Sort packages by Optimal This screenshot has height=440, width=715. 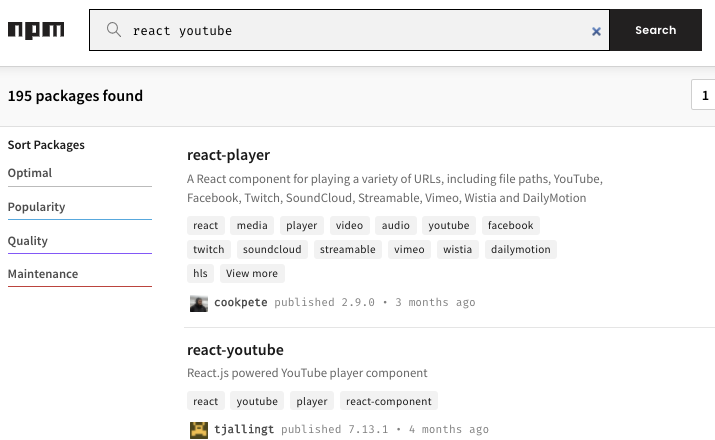(79, 174)
